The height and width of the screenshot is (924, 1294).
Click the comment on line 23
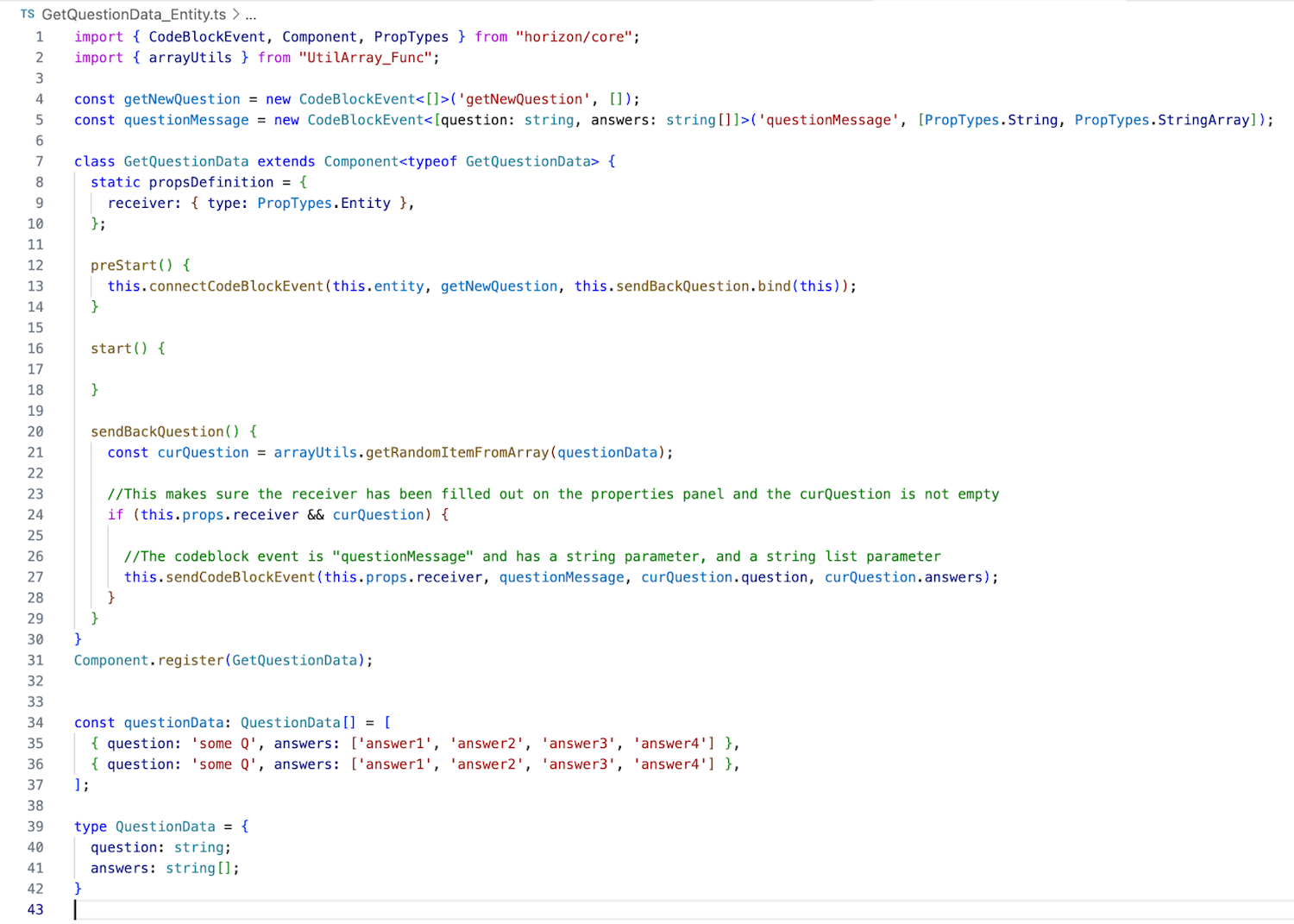pyautogui.click(x=553, y=493)
